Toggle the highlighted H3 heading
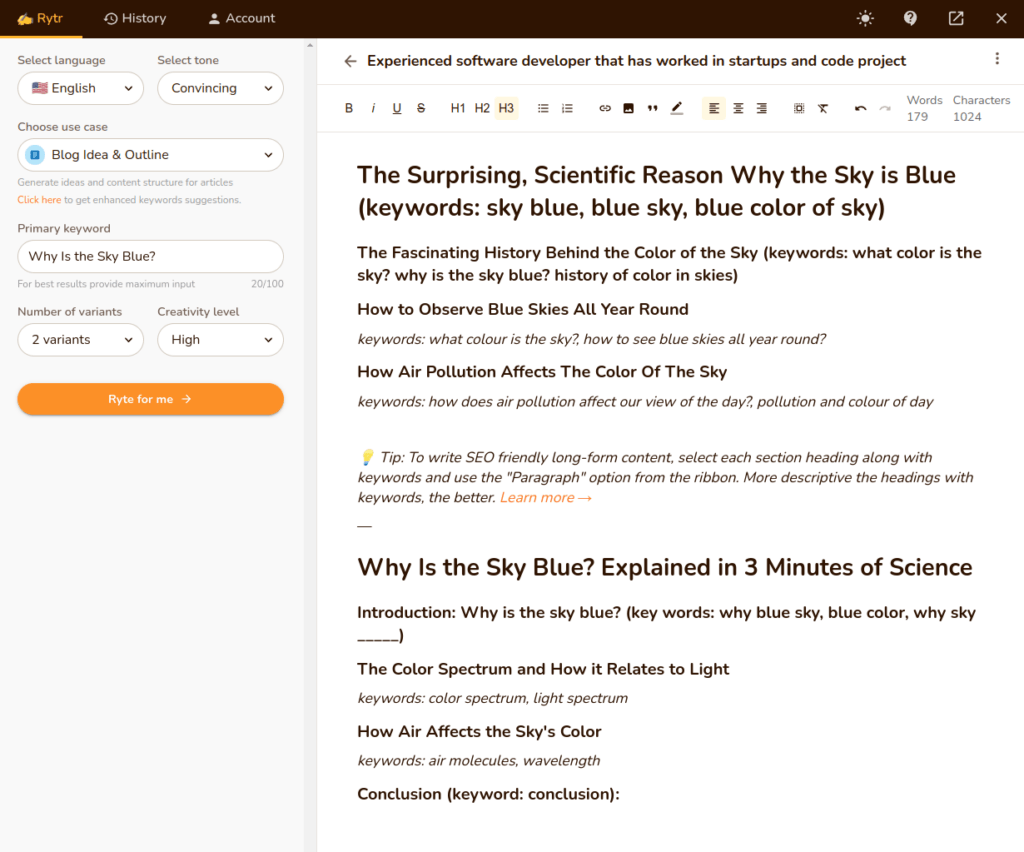The image size is (1024, 852). coord(506,108)
